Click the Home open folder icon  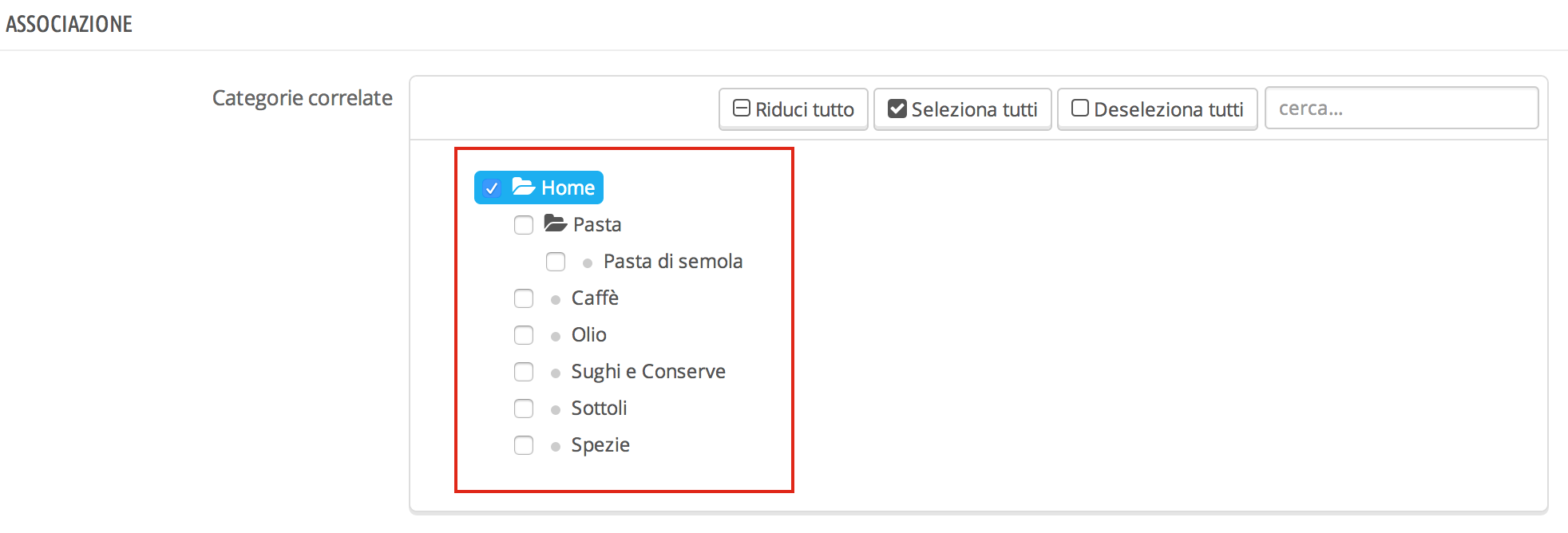coord(524,188)
